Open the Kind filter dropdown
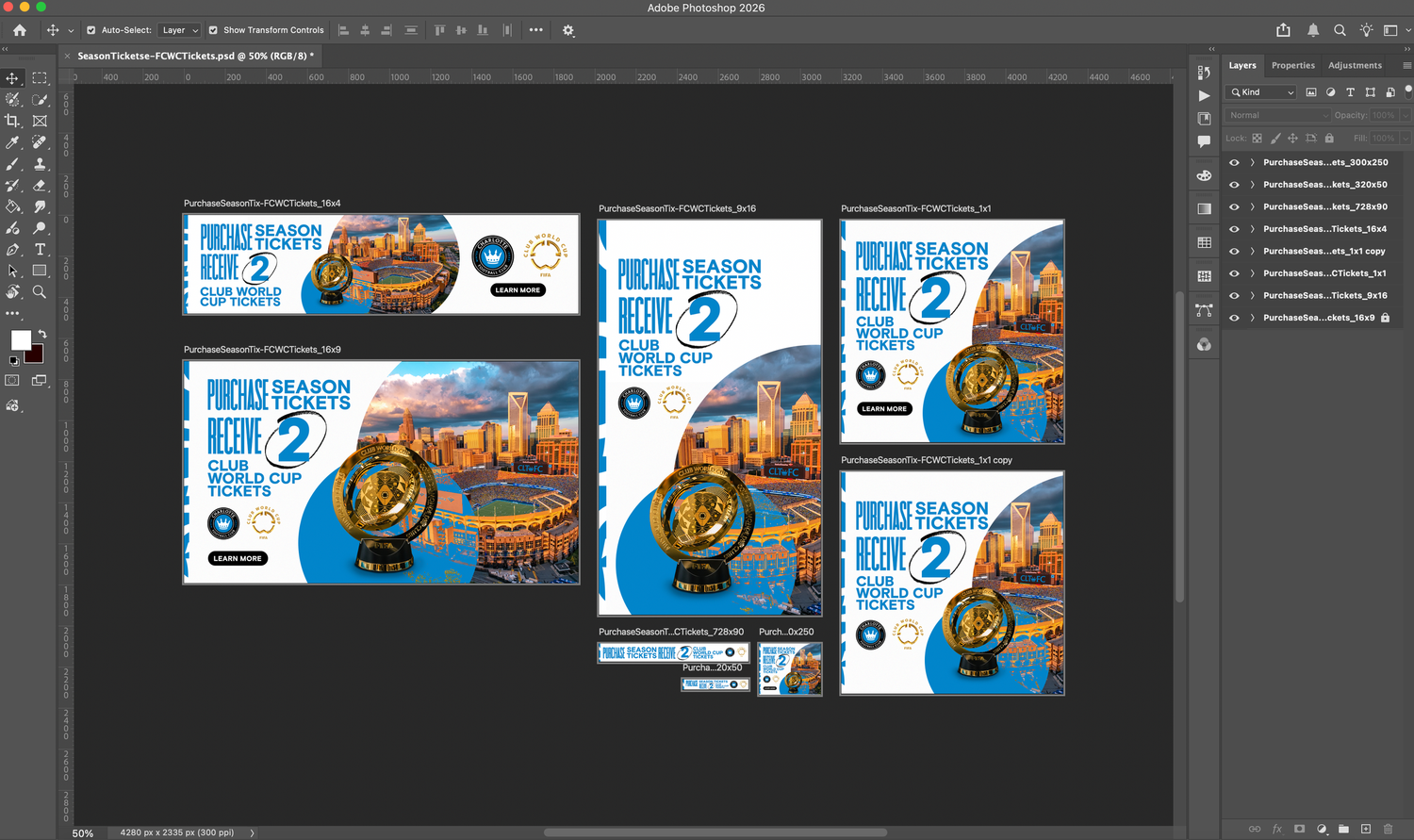Image resolution: width=1414 pixels, height=840 pixels. click(1262, 92)
